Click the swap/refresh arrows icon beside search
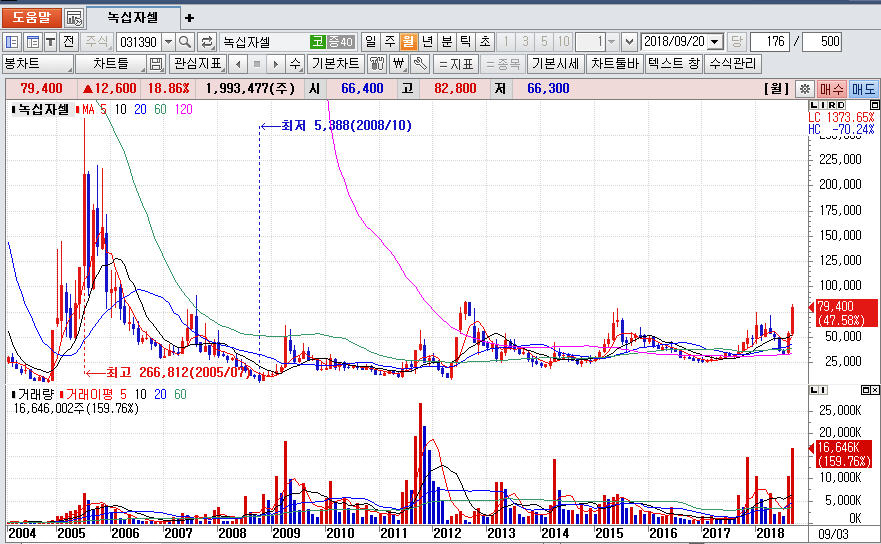This screenshot has height=544, width=881. tap(206, 42)
